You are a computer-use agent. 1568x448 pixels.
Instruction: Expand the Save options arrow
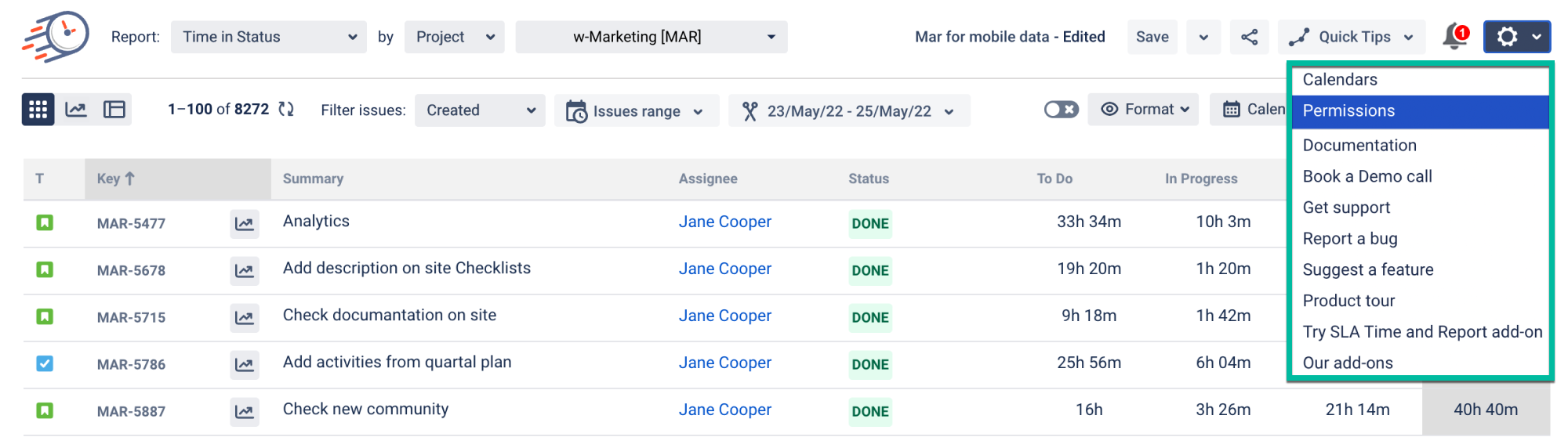click(x=1203, y=37)
